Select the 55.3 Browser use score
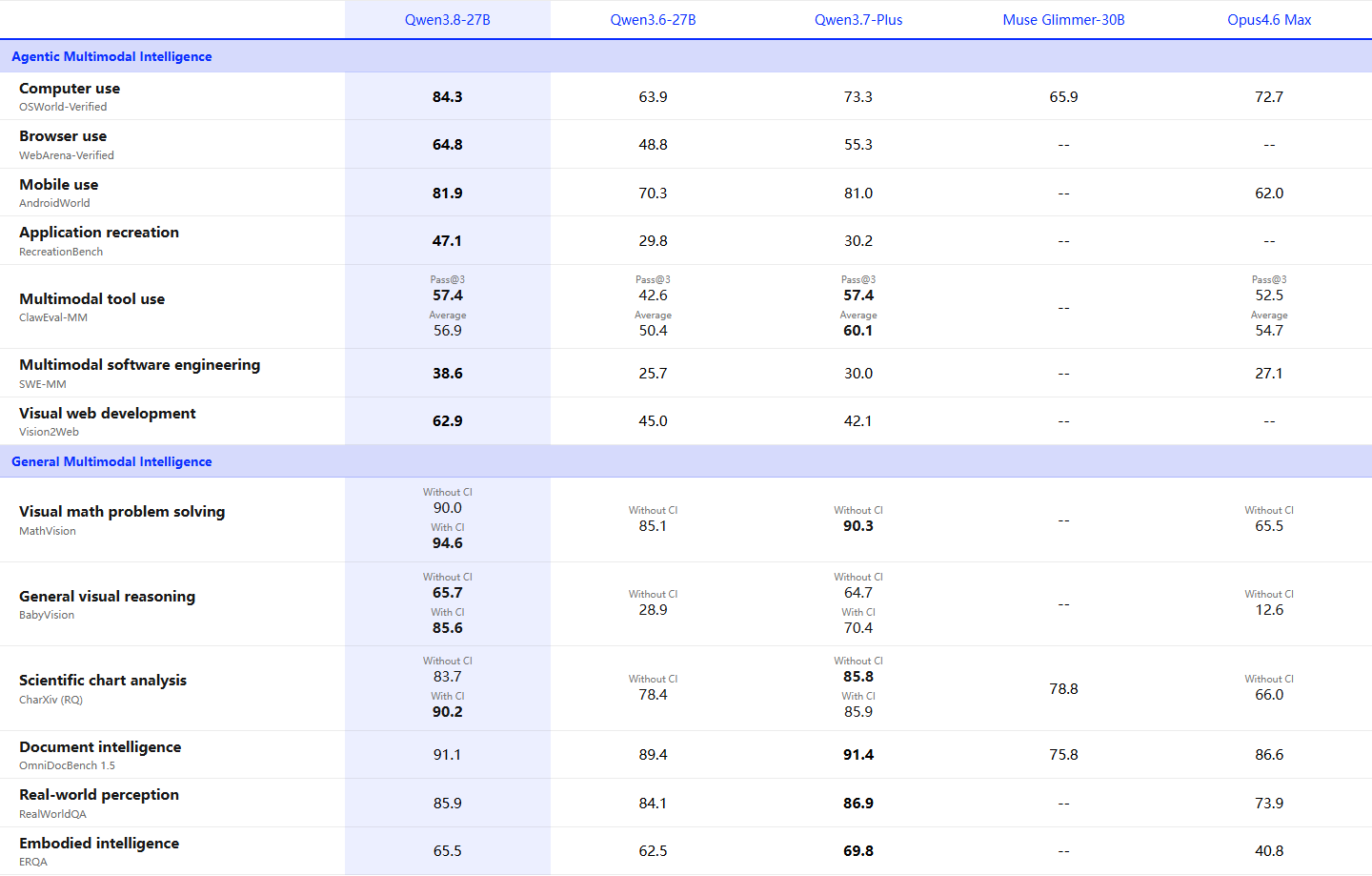Viewport: 1372px width, 876px height. tap(858, 145)
